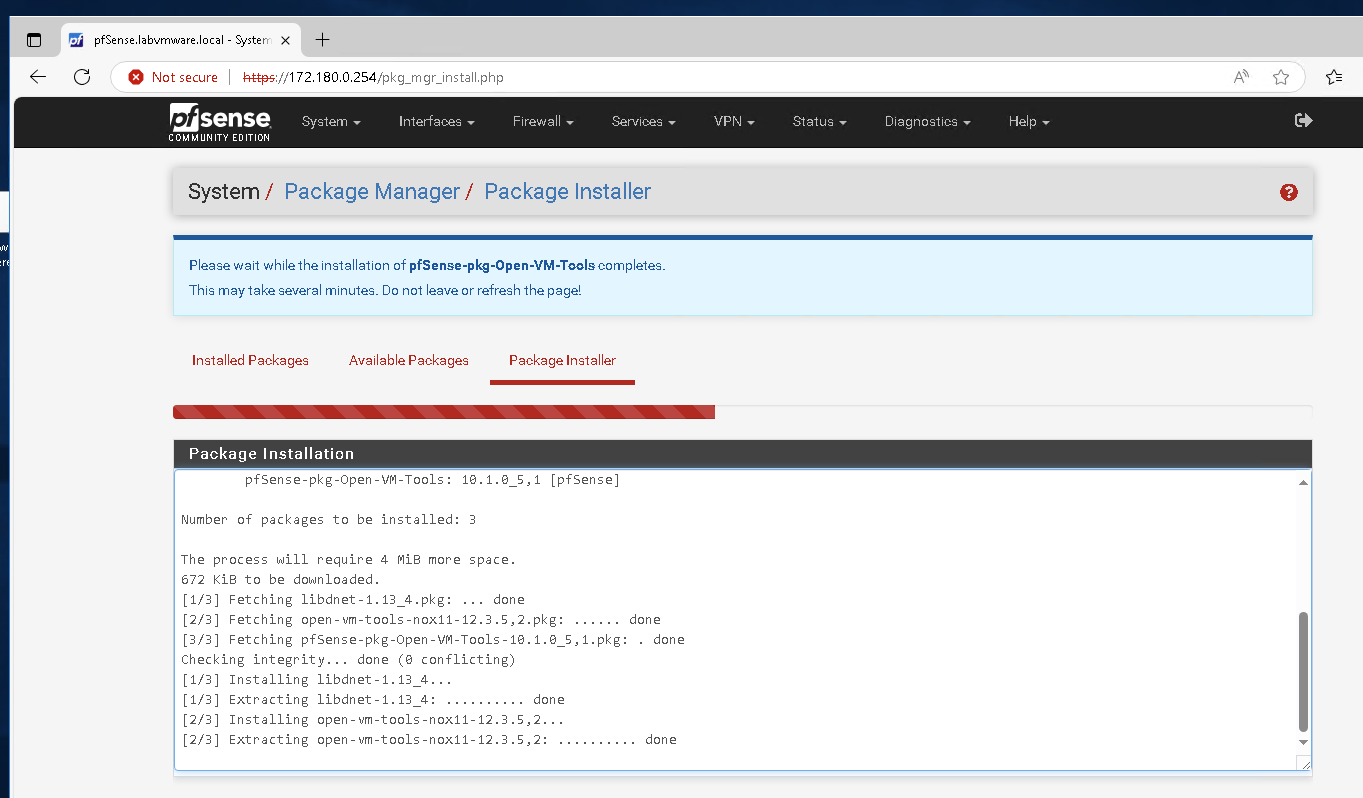Expand the VPN menu

pos(734,122)
